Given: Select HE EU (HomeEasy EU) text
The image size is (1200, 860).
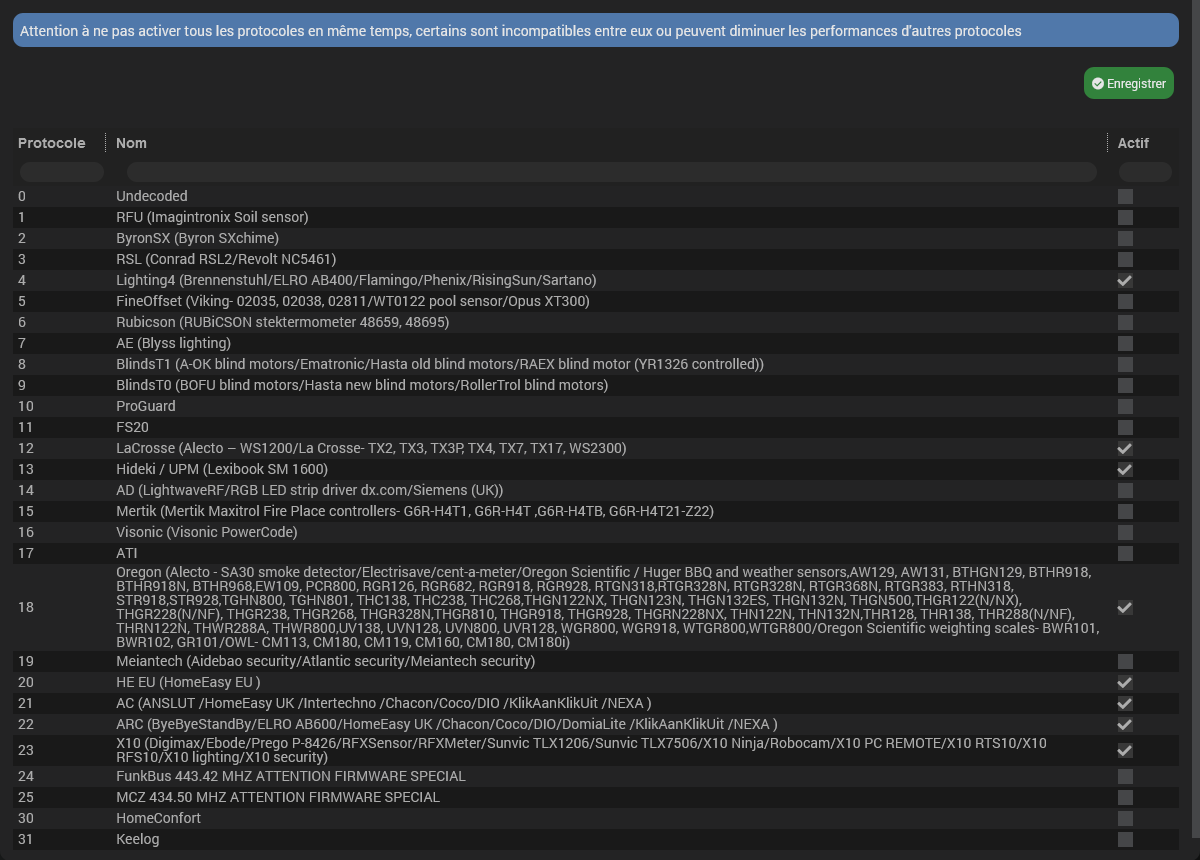Looking at the screenshot, I should tap(188, 682).
